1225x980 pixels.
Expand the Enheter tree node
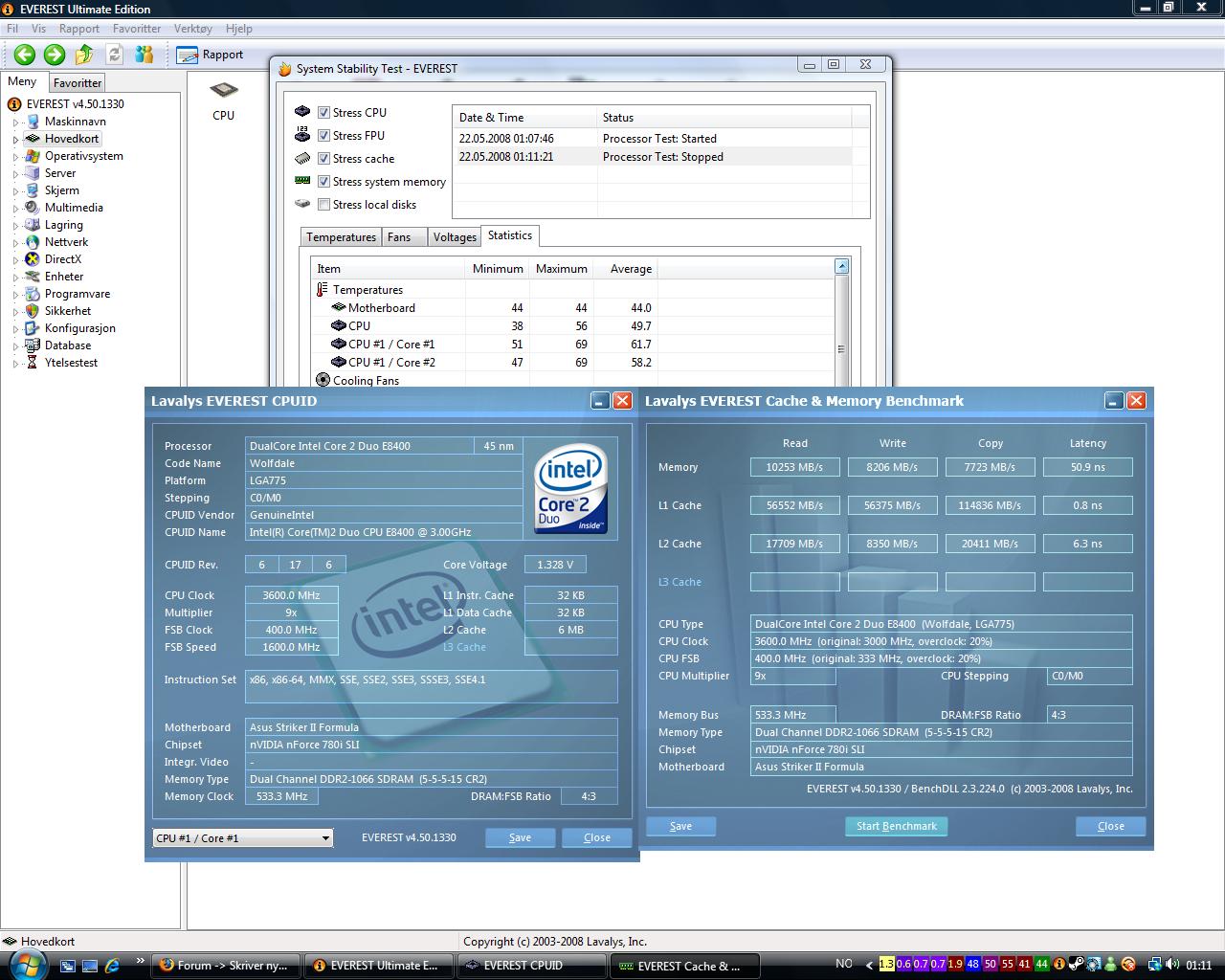tap(16, 278)
